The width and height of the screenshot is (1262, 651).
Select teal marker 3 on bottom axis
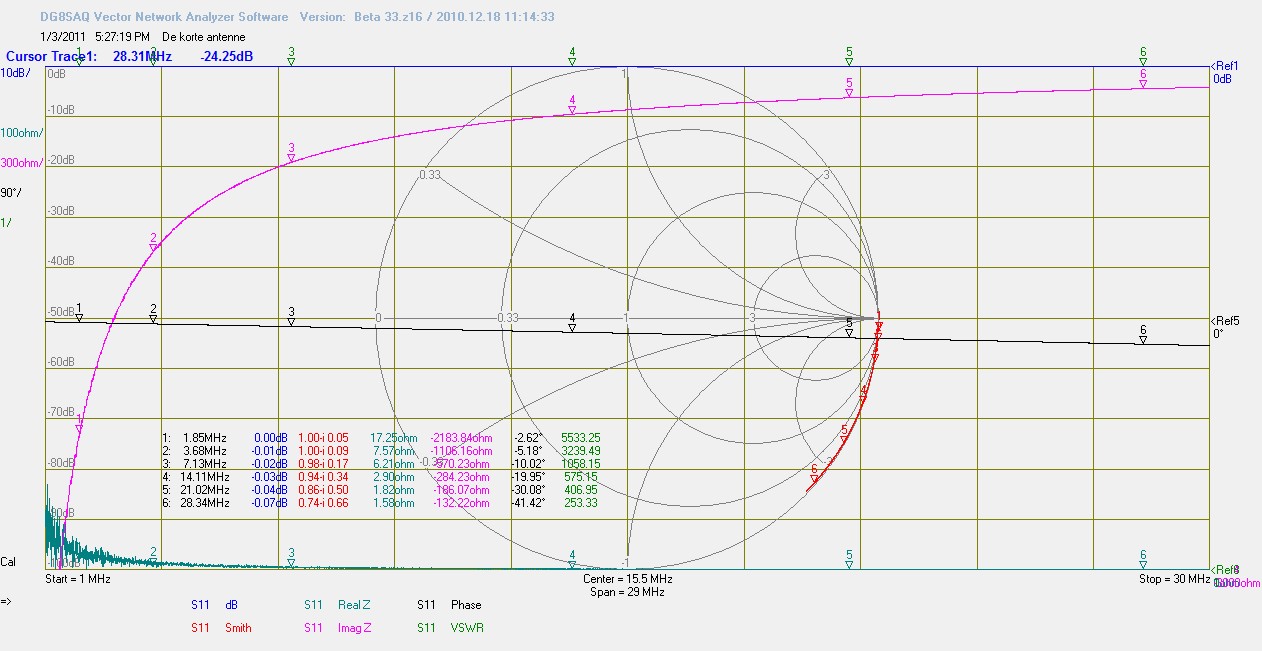tap(291, 558)
